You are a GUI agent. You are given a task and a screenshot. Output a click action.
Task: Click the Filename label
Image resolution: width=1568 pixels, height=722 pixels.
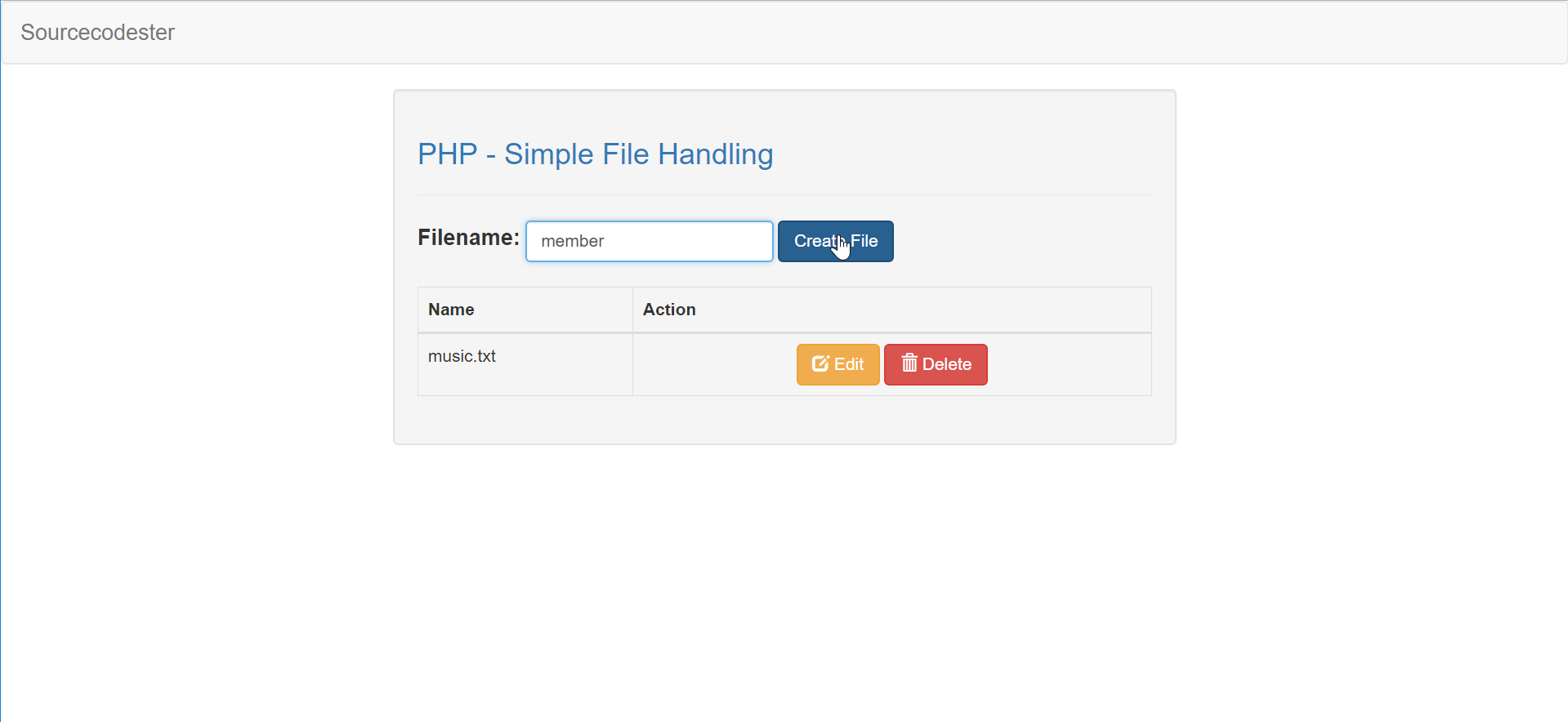pyautogui.click(x=468, y=238)
